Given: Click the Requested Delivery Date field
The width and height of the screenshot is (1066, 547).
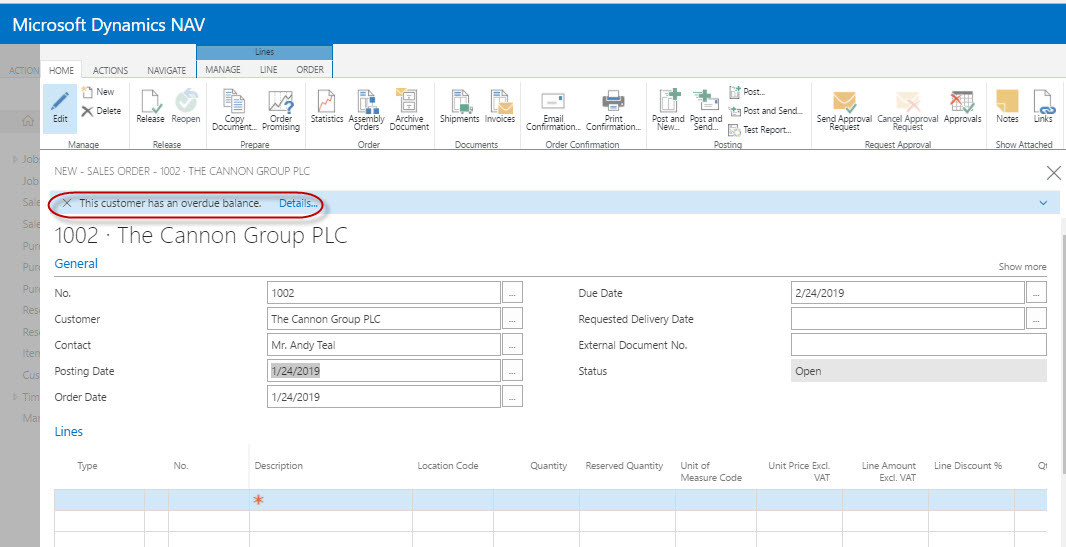Looking at the screenshot, I should [908, 319].
